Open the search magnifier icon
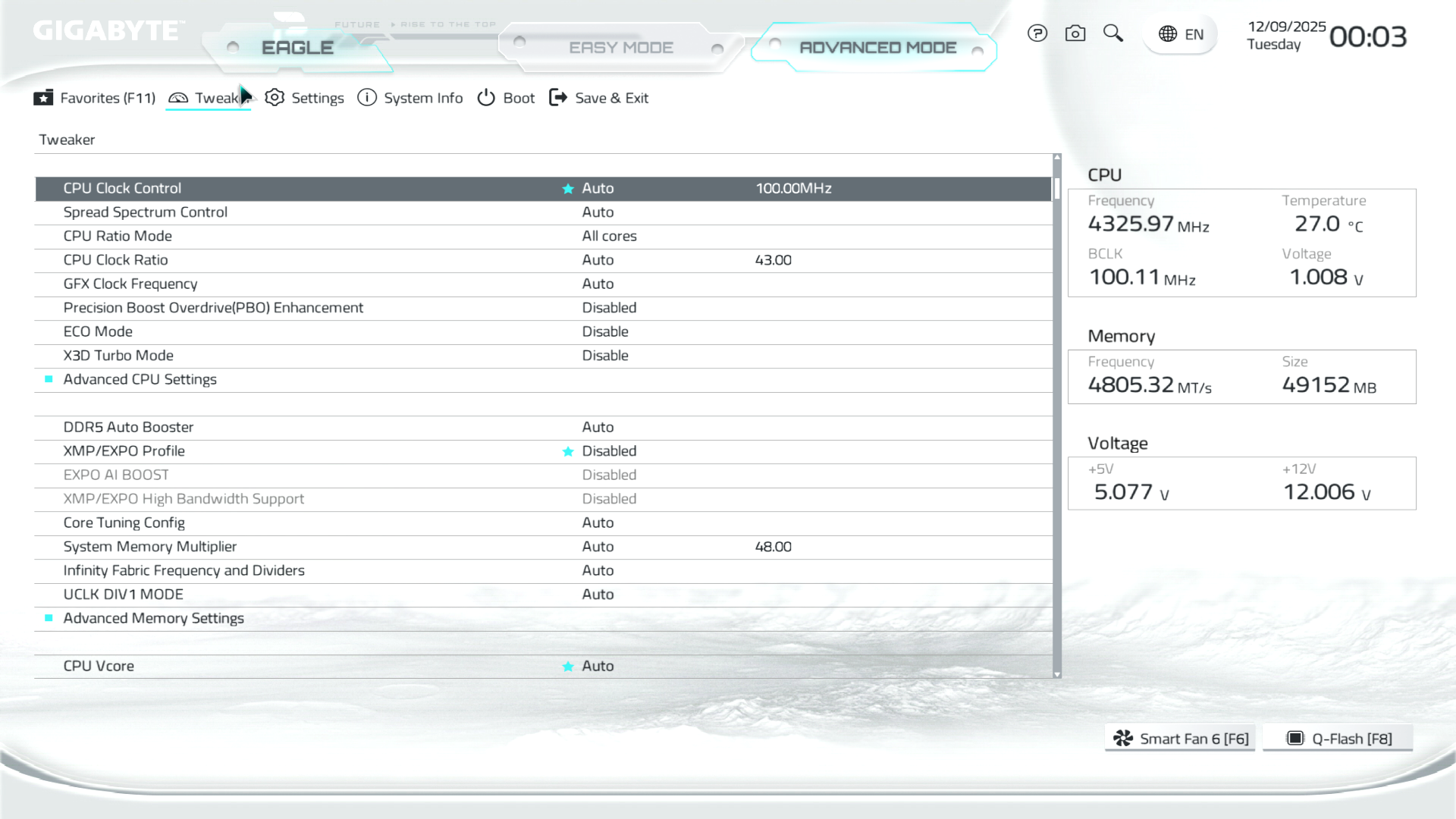The image size is (1456, 819). click(x=1112, y=33)
